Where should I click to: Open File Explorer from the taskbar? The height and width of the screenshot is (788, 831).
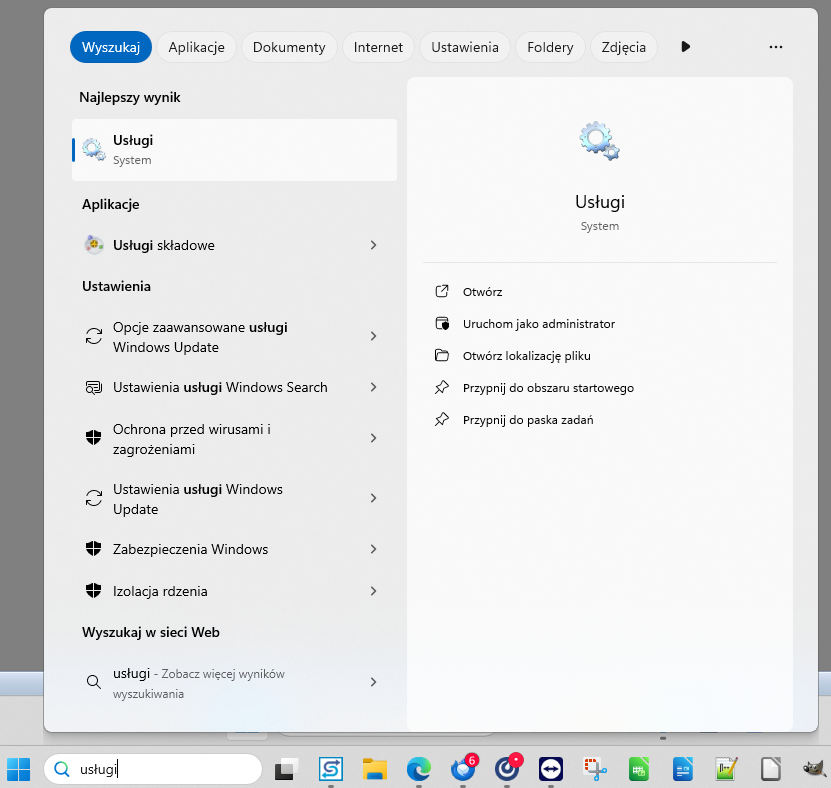point(375,769)
